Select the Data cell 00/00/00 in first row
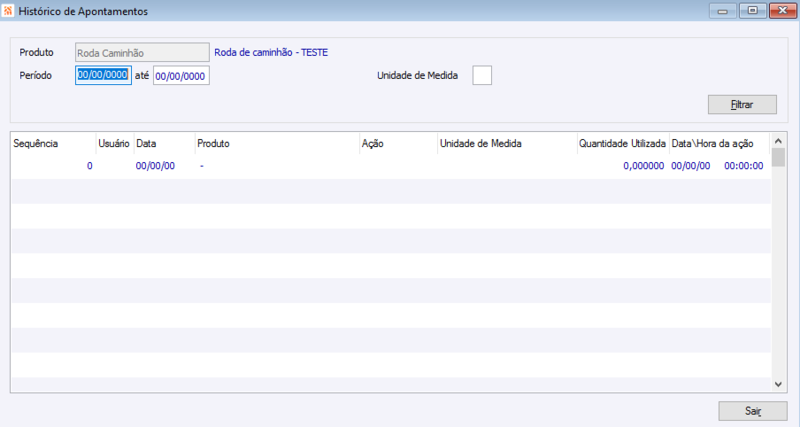Image resolution: width=800 pixels, height=427 pixels. [x=155, y=166]
